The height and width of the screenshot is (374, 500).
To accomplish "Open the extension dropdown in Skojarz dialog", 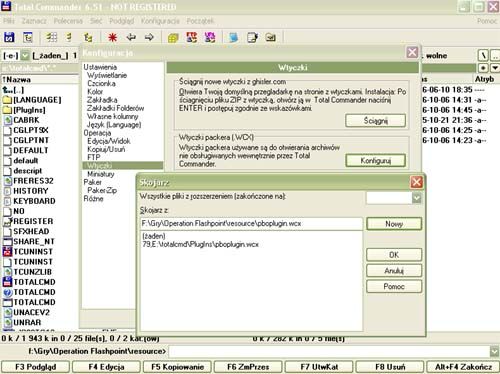I will pyautogui.click(x=416, y=199).
